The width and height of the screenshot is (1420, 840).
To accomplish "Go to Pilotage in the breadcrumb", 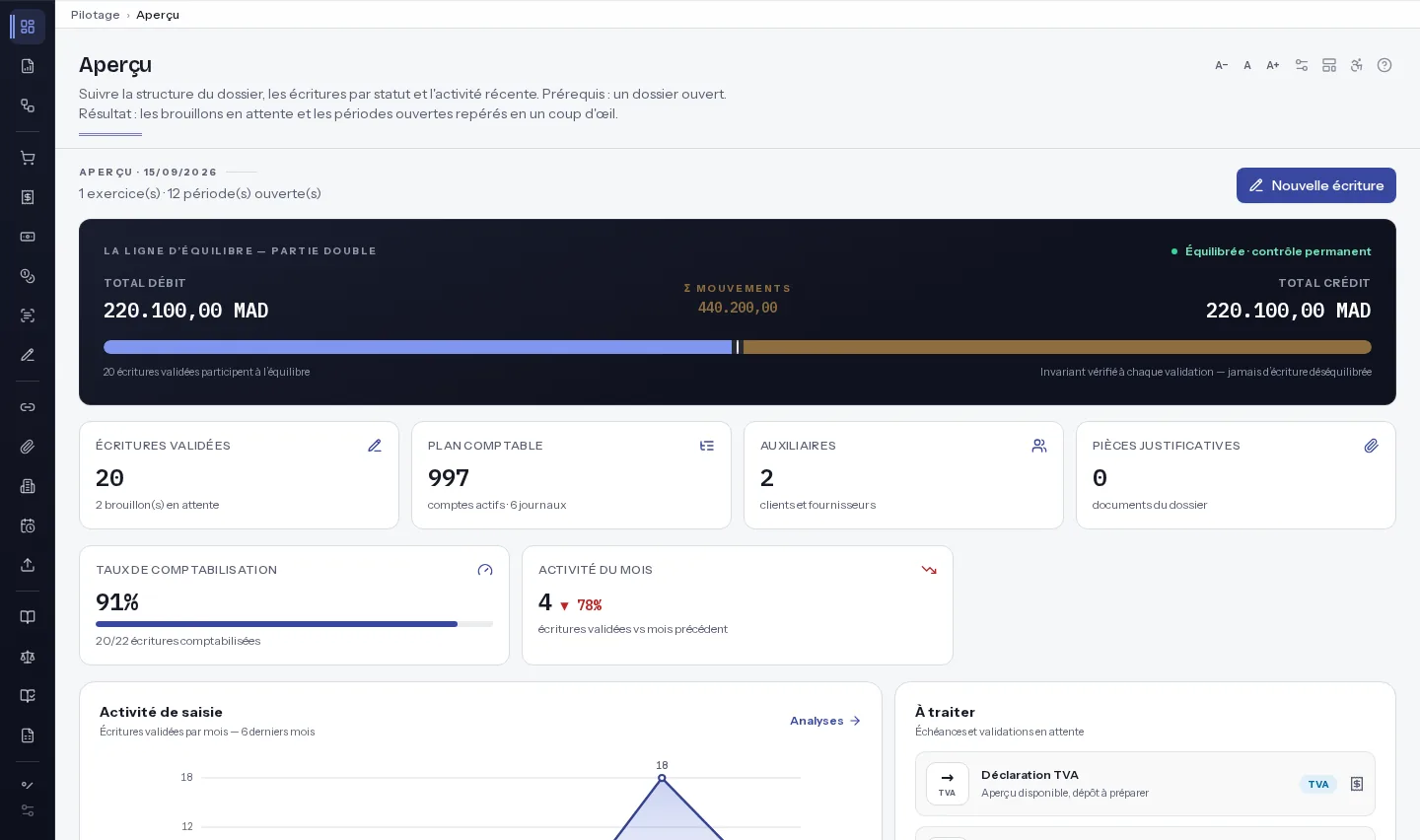I will [x=96, y=15].
